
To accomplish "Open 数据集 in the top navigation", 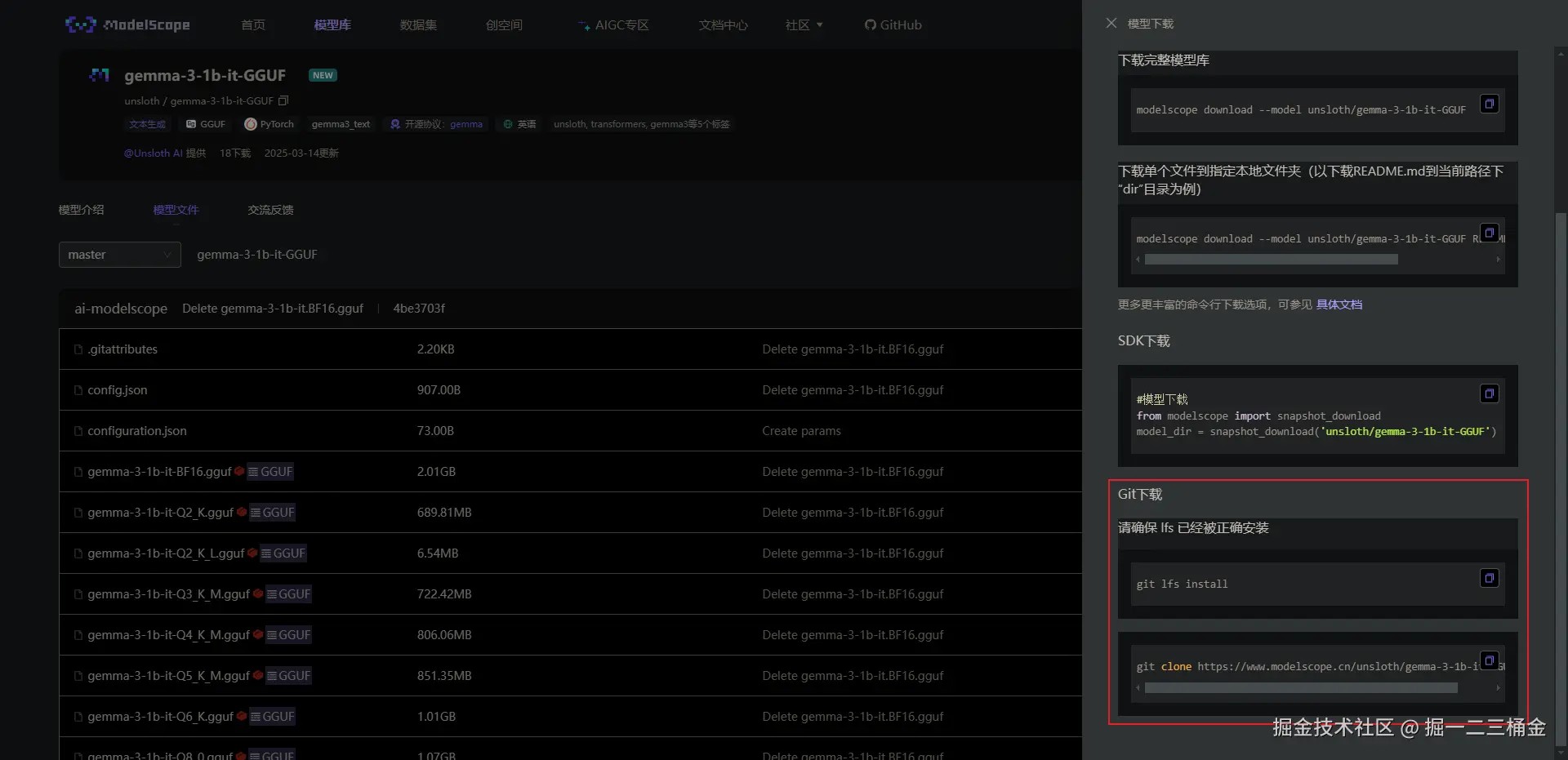I will pyautogui.click(x=418, y=25).
